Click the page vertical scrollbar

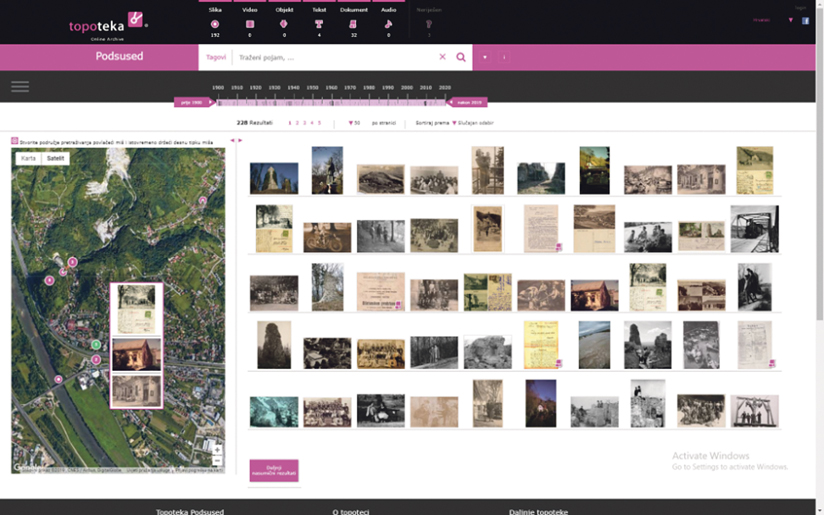point(820,163)
